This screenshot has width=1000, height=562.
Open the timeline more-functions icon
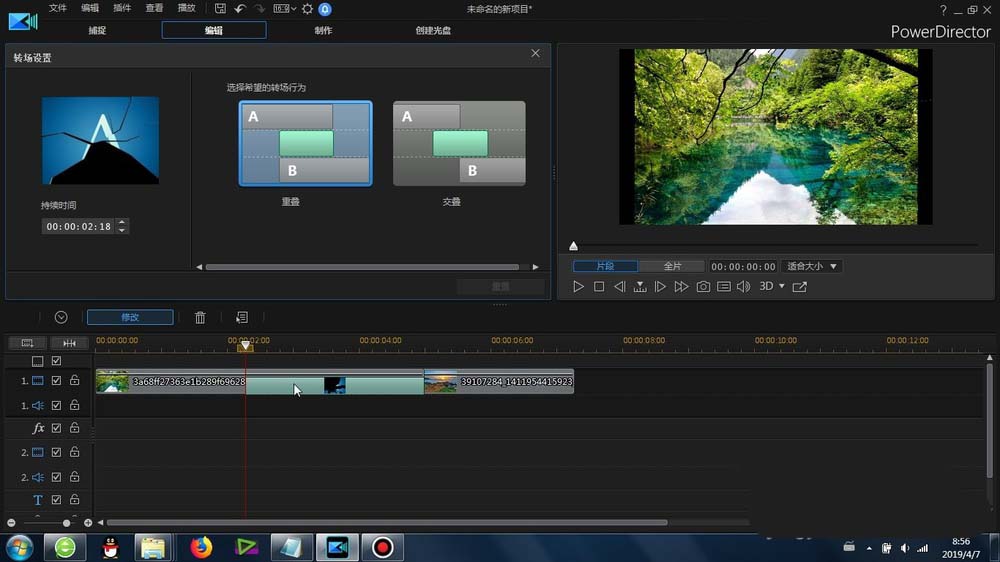pyautogui.click(x=242, y=317)
